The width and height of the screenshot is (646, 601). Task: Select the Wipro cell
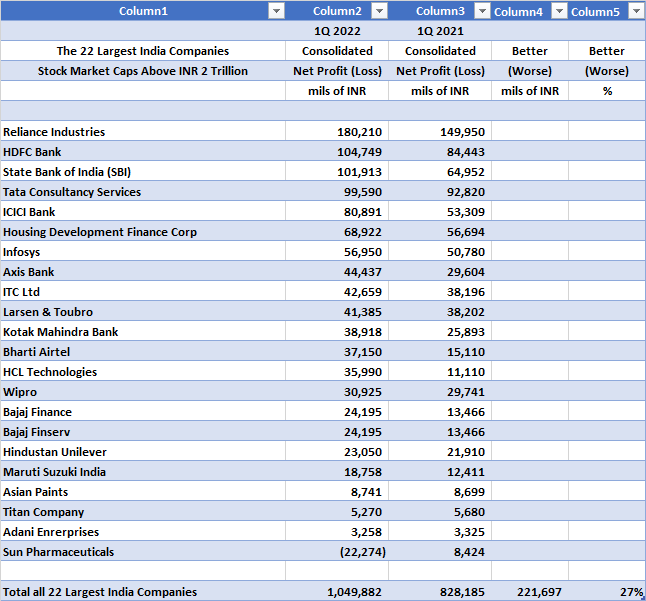click(x=143, y=391)
